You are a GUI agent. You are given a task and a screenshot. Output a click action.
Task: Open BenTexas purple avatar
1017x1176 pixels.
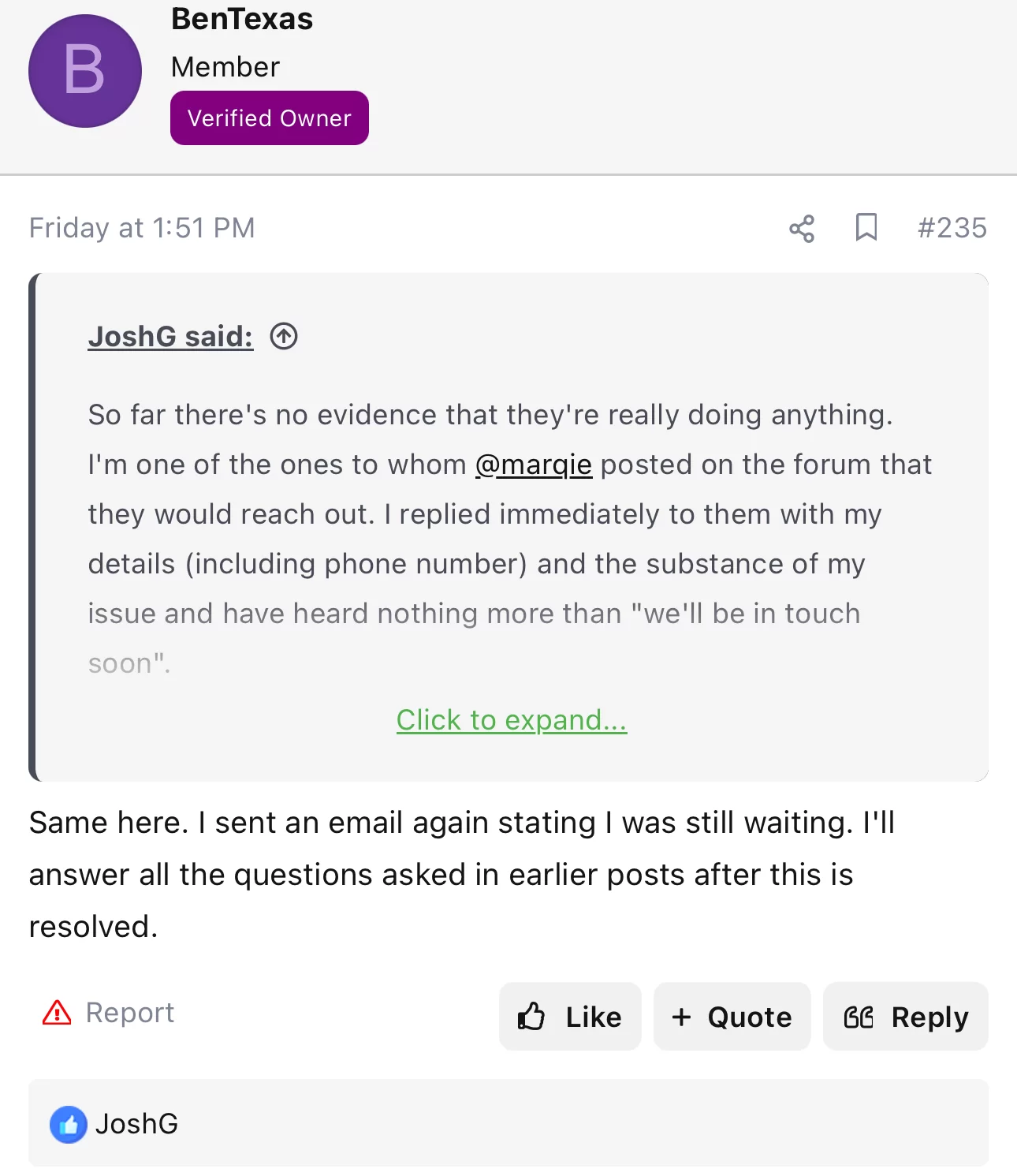pos(85,71)
